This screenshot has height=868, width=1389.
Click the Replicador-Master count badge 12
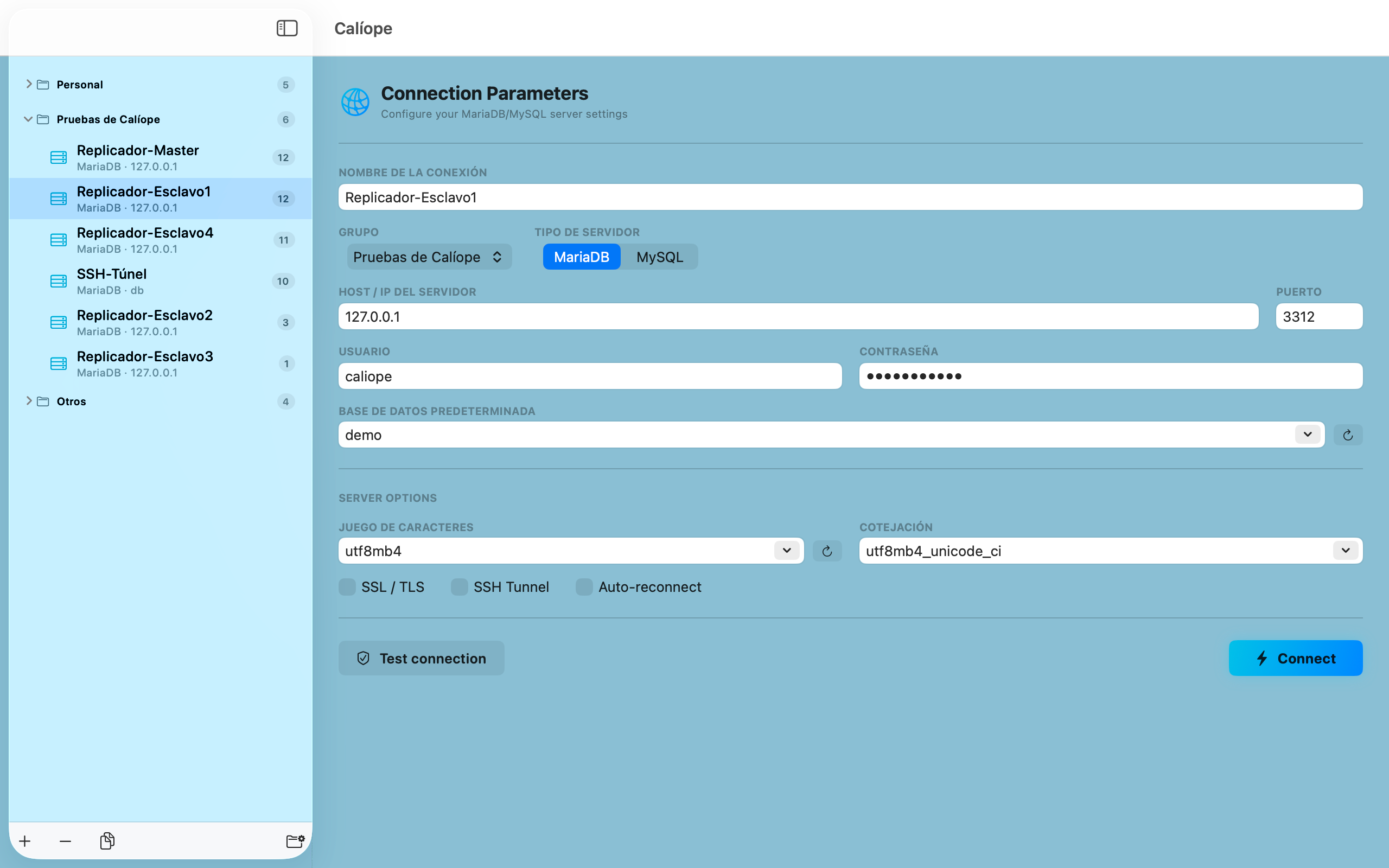pos(283,157)
